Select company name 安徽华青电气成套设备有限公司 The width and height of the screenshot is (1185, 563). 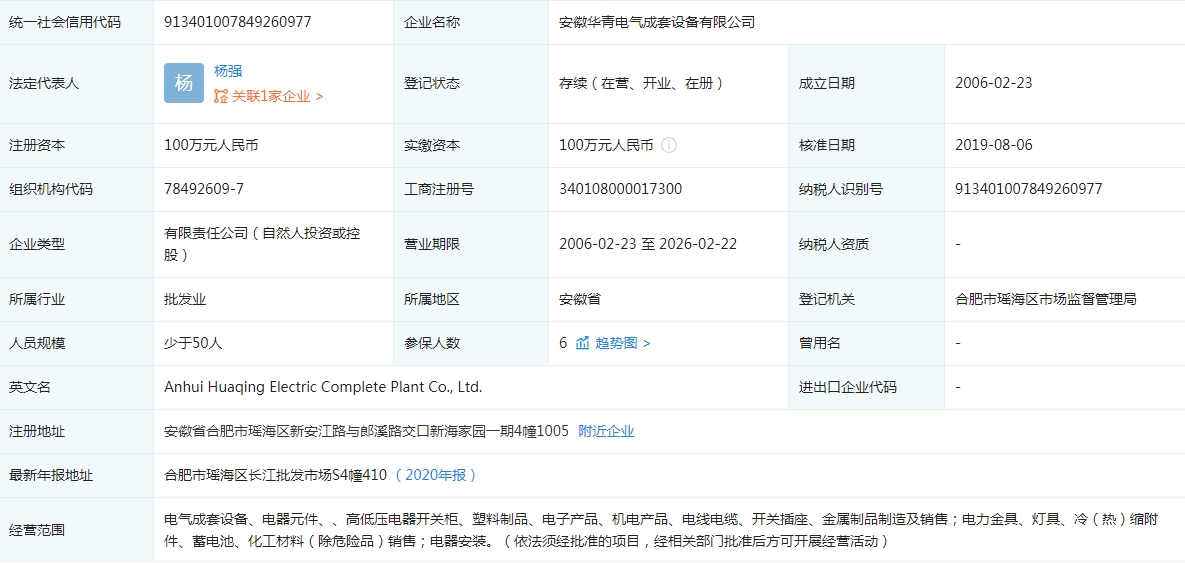click(657, 22)
